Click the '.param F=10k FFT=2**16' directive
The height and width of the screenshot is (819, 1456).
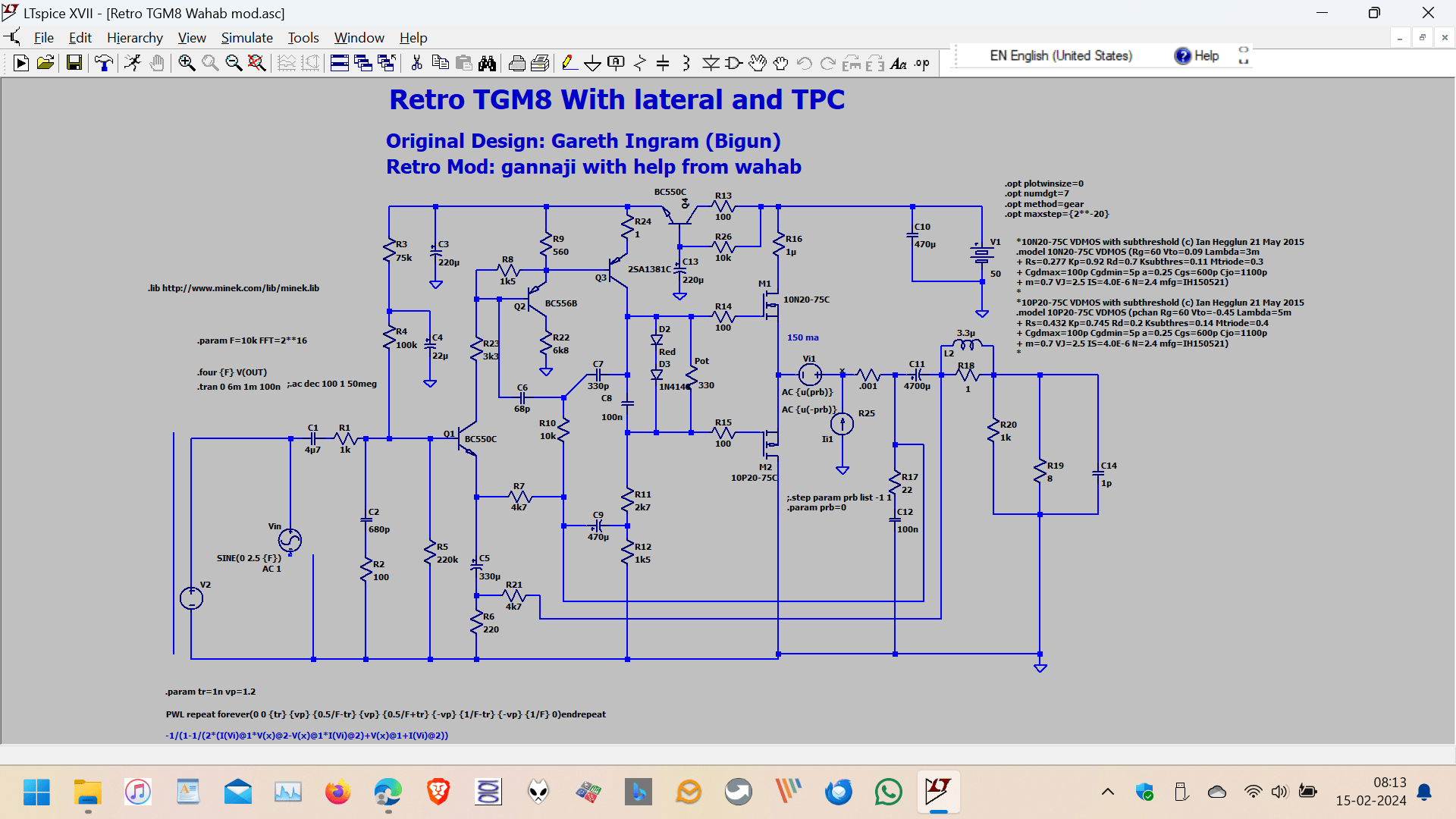pyautogui.click(x=253, y=340)
